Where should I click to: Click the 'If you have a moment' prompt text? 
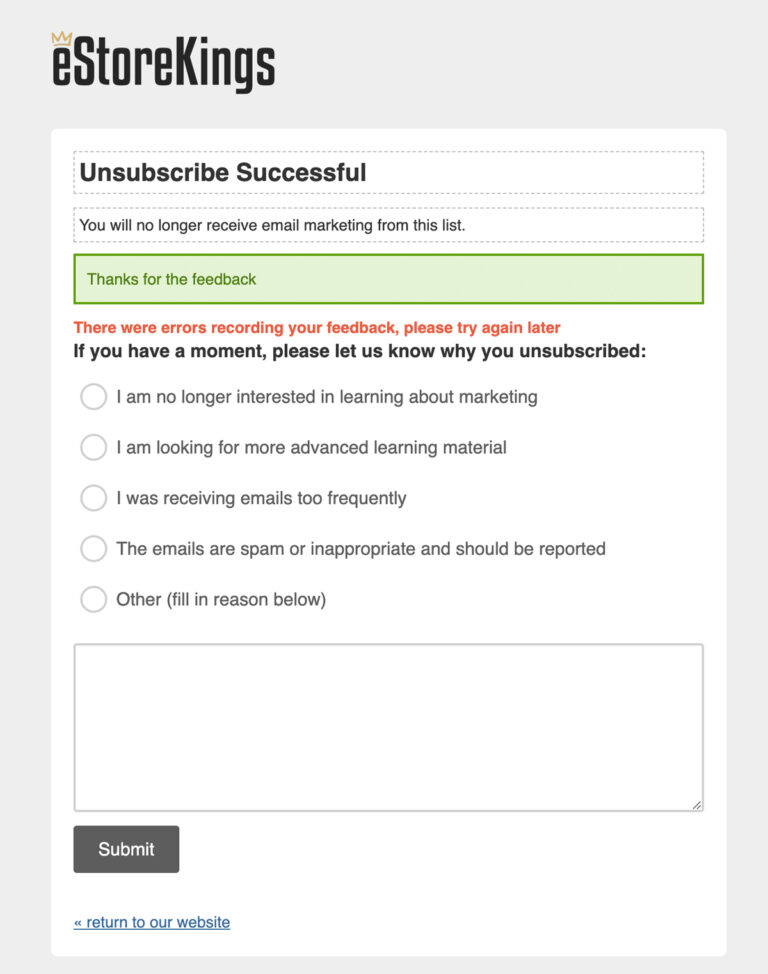[360, 351]
